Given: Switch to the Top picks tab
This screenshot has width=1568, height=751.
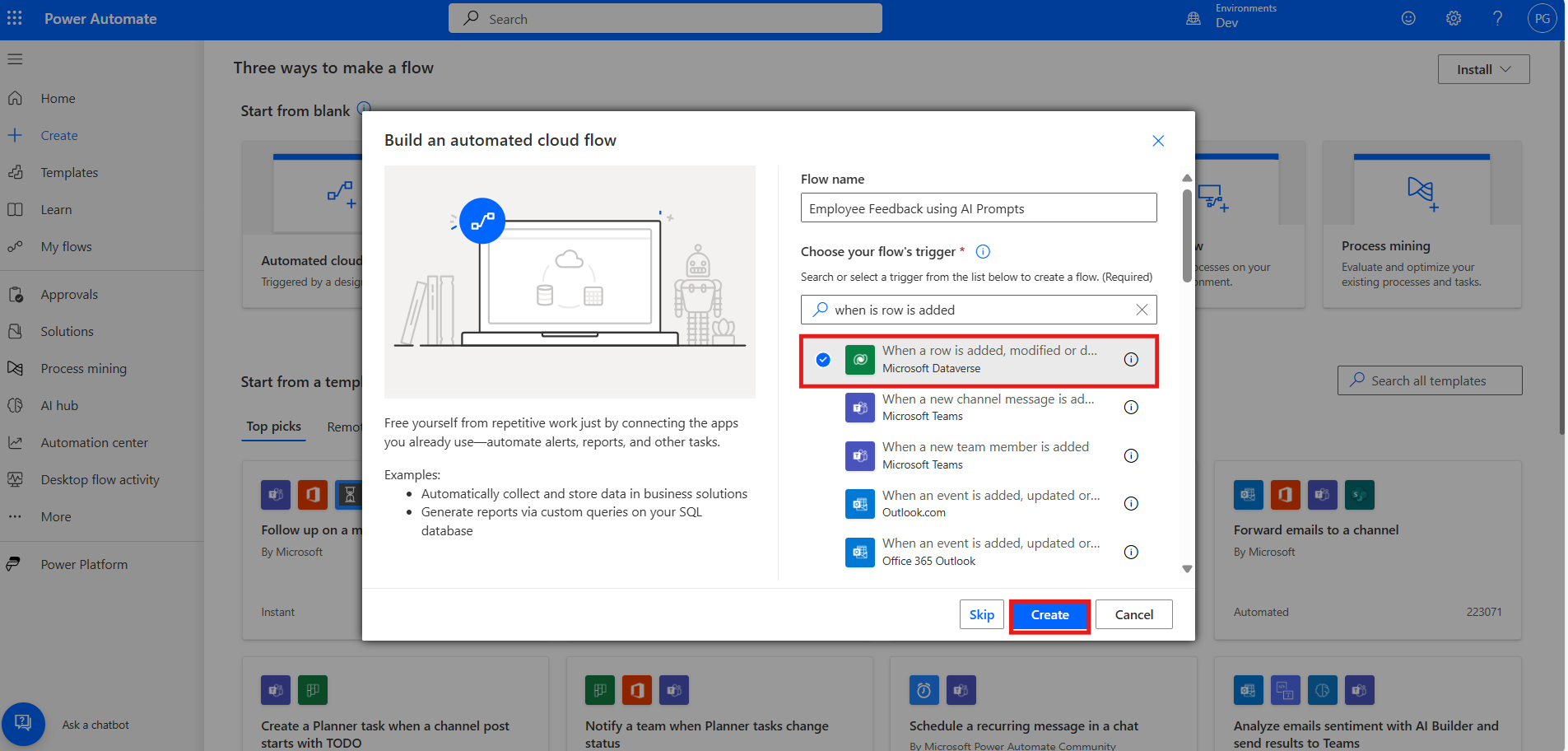Looking at the screenshot, I should 273,427.
